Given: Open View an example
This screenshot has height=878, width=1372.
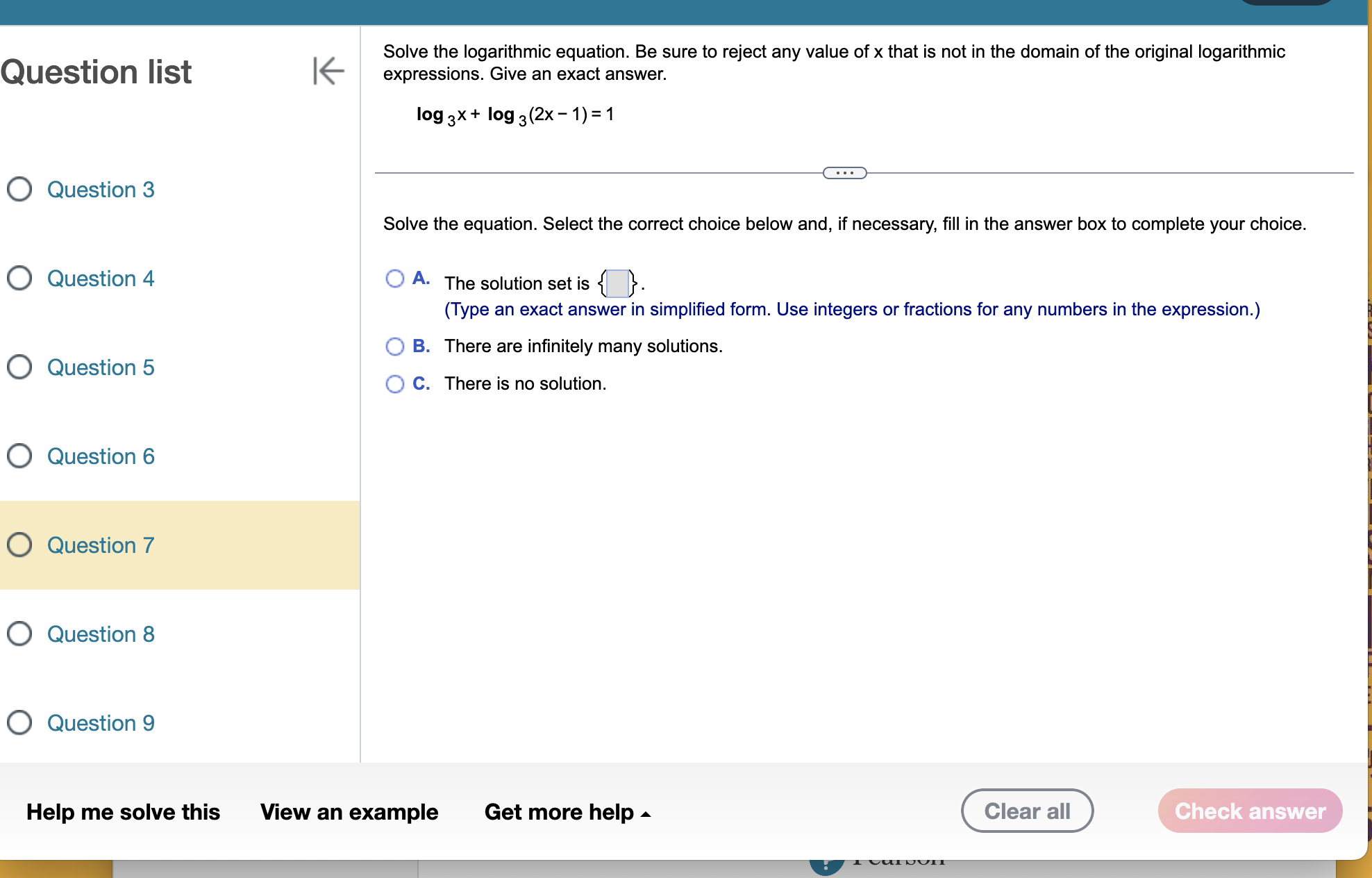Looking at the screenshot, I should tap(349, 811).
